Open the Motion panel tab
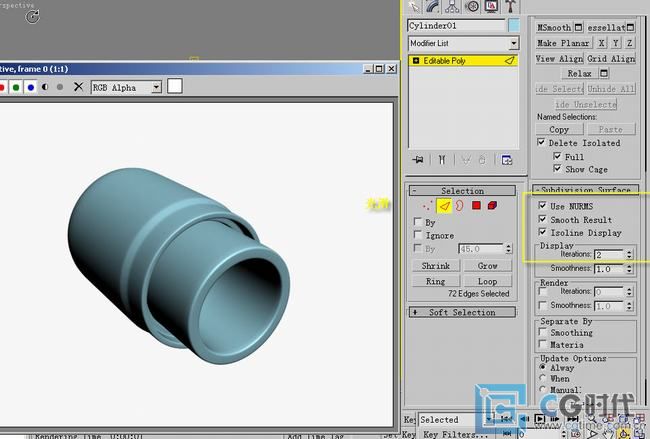The height and width of the screenshot is (439, 650). point(472,6)
